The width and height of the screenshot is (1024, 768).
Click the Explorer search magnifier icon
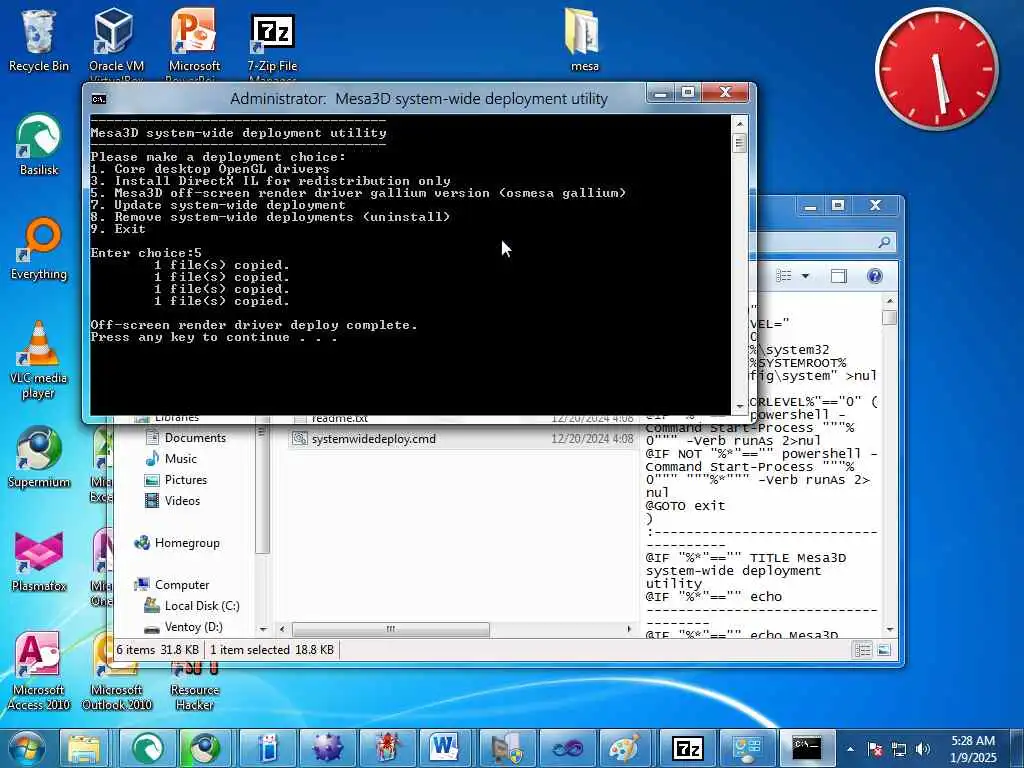[884, 242]
